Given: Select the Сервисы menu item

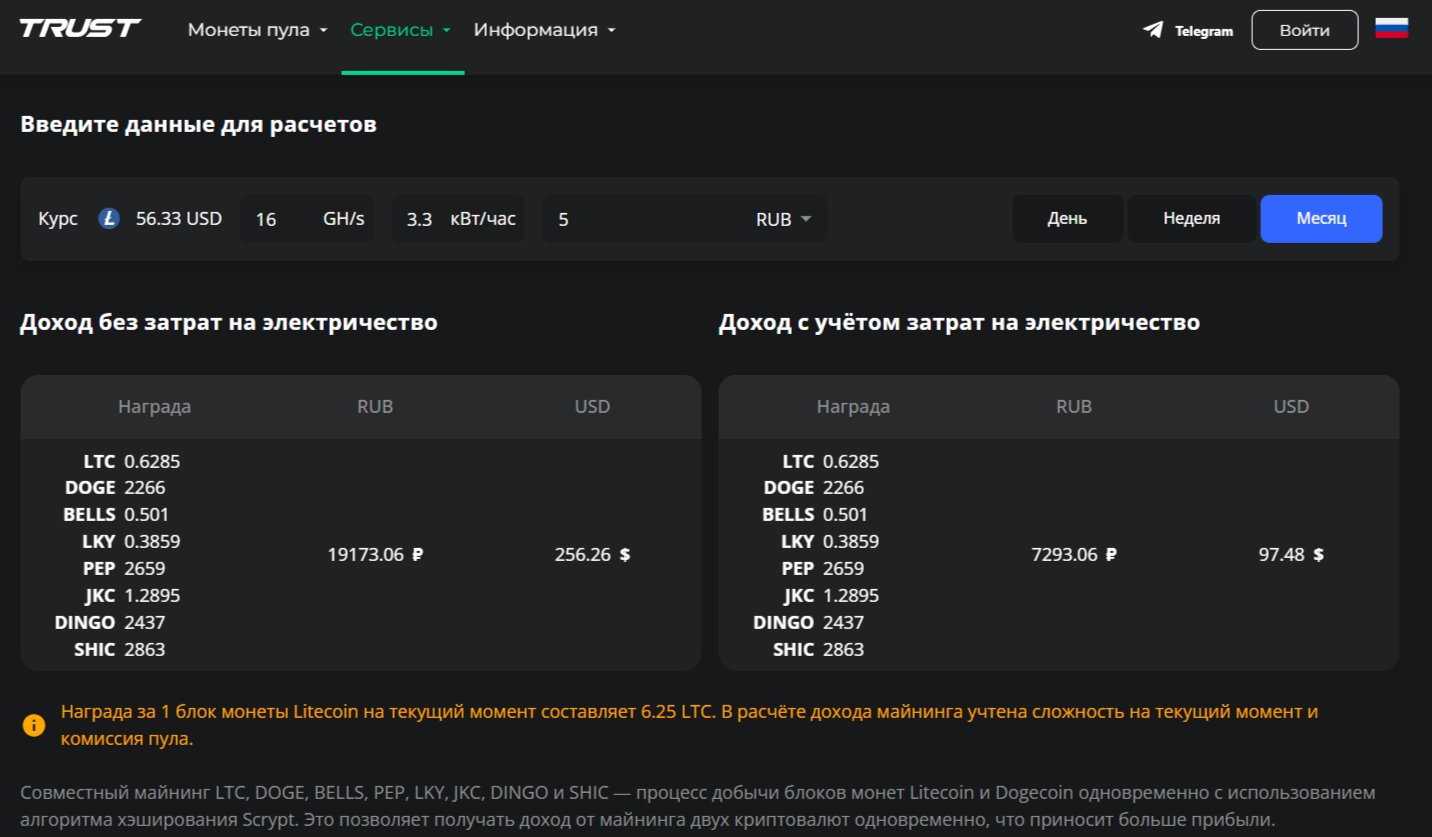Looking at the screenshot, I should click(x=394, y=30).
